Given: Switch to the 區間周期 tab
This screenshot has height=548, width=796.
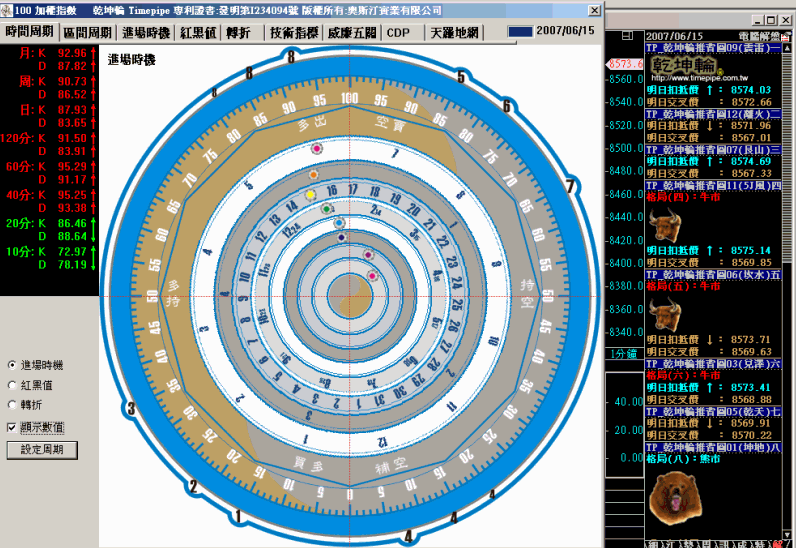Looking at the screenshot, I should (x=88, y=33).
